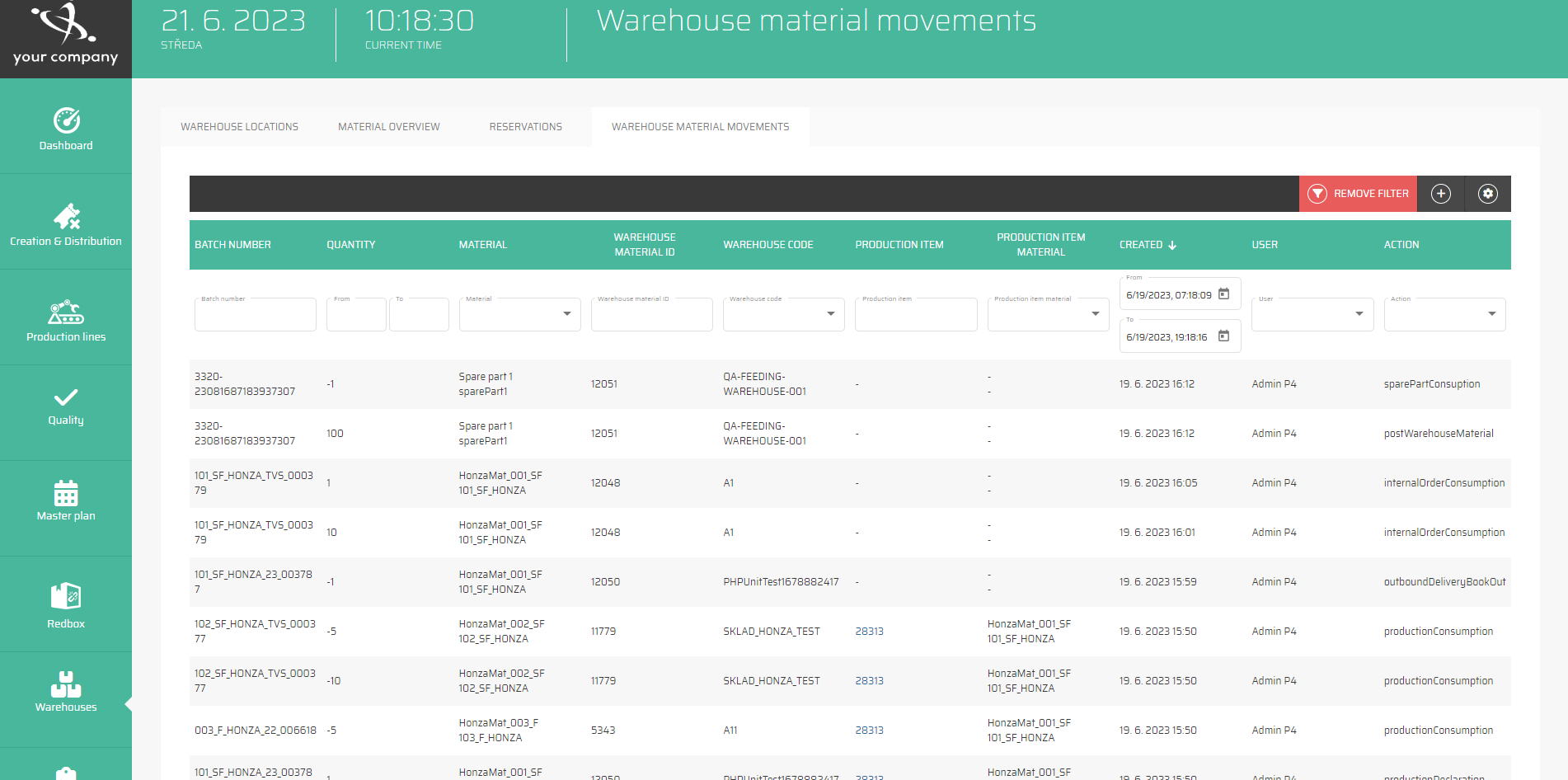
Task: Click the Remove Filter button
Action: pos(1357,193)
